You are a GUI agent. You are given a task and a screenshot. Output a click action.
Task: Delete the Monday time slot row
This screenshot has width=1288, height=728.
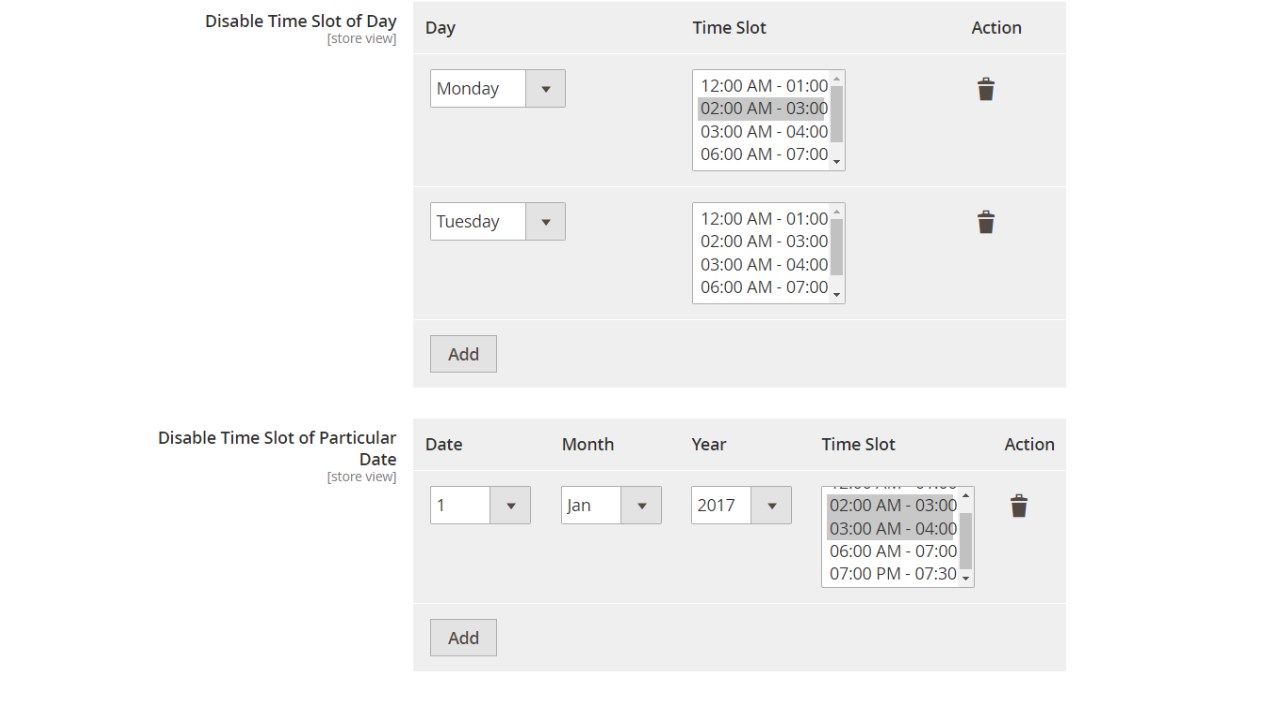point(986,89)
